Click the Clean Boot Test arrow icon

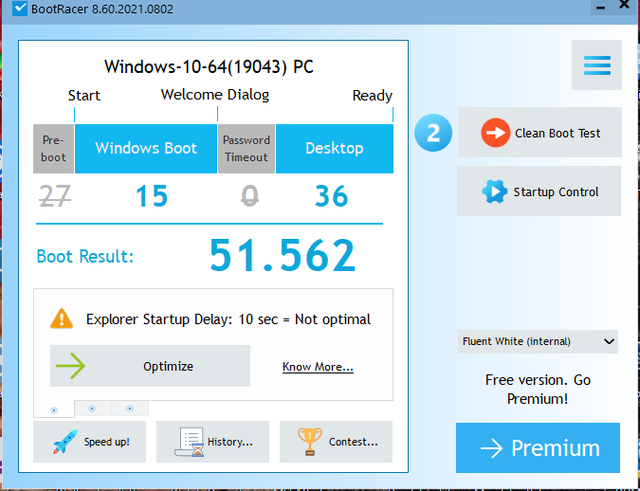point(495,133)
